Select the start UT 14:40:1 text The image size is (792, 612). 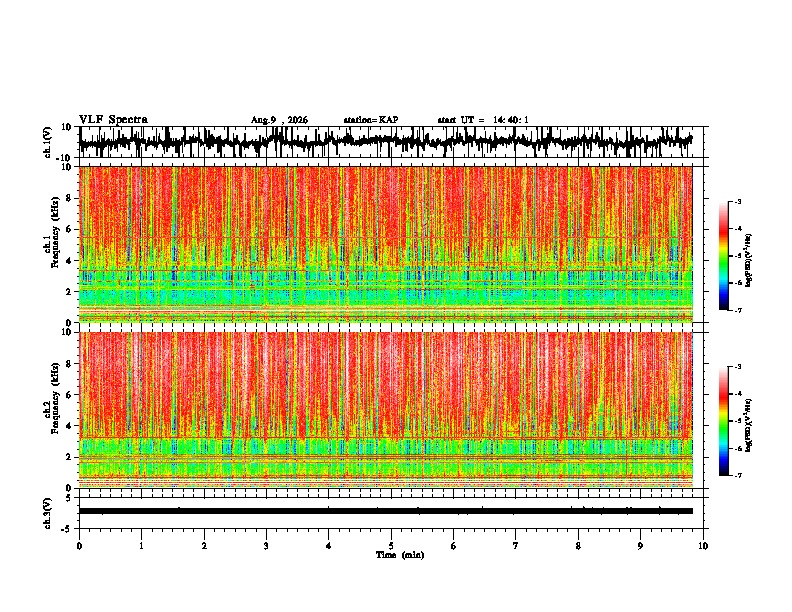(x=483, y=120)
